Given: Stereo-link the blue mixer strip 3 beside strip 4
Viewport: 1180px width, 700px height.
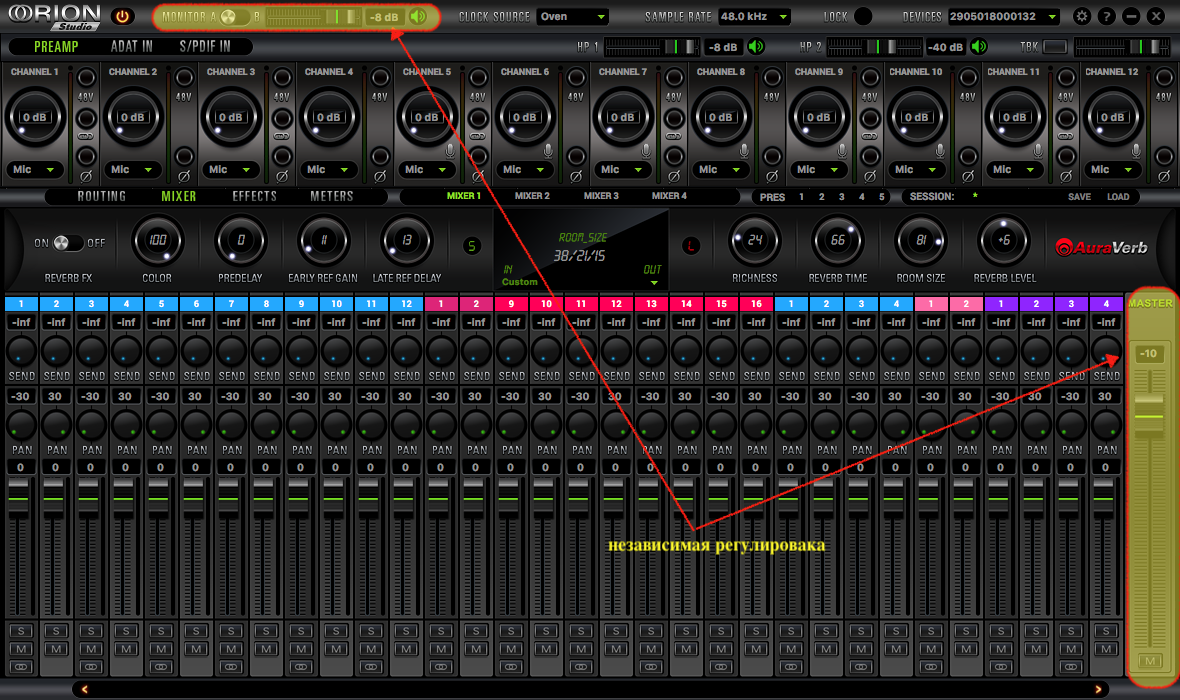Looking at the screenshot, I should [x=91, y=667].
